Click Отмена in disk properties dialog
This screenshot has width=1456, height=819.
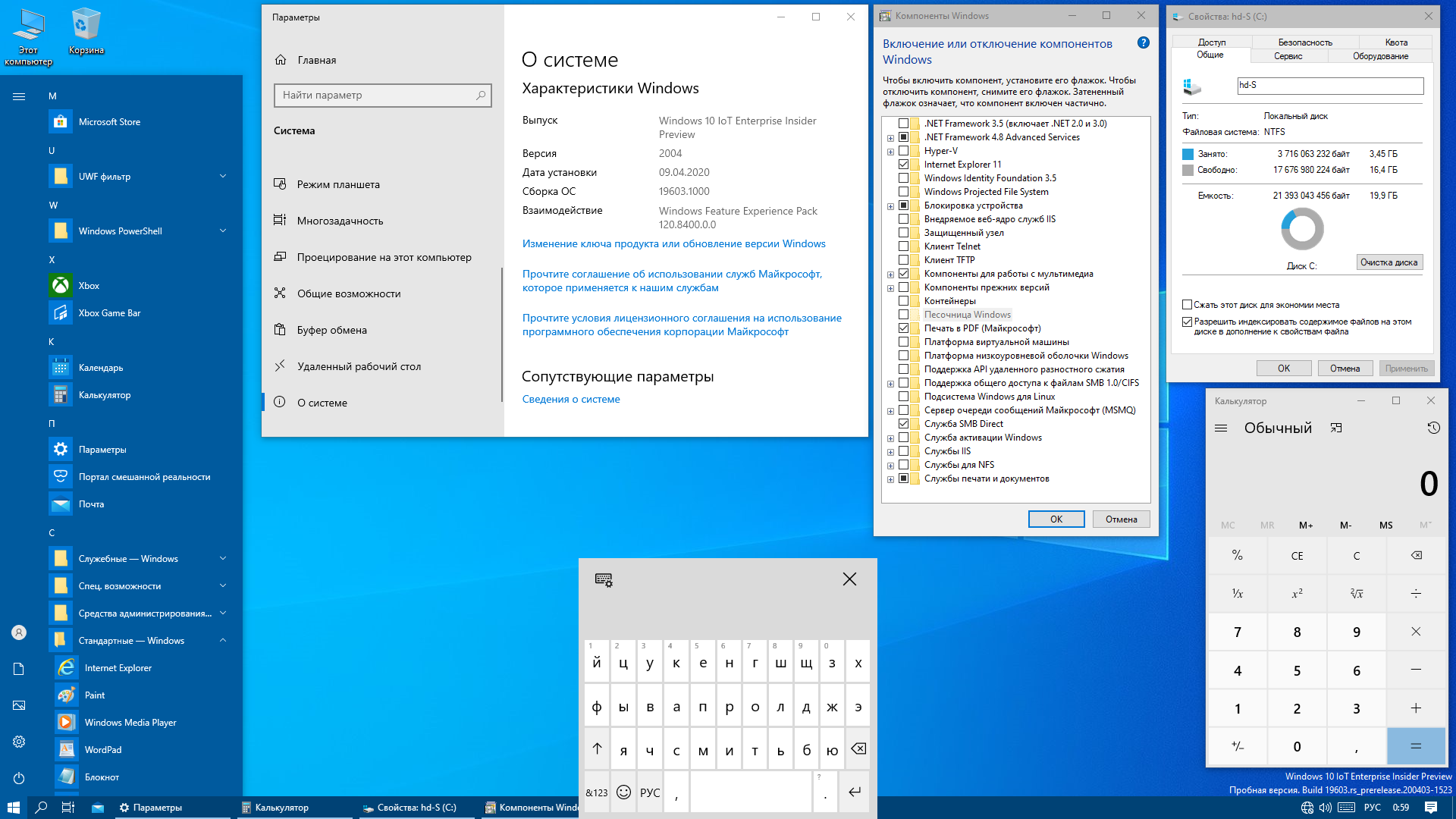1345,369
